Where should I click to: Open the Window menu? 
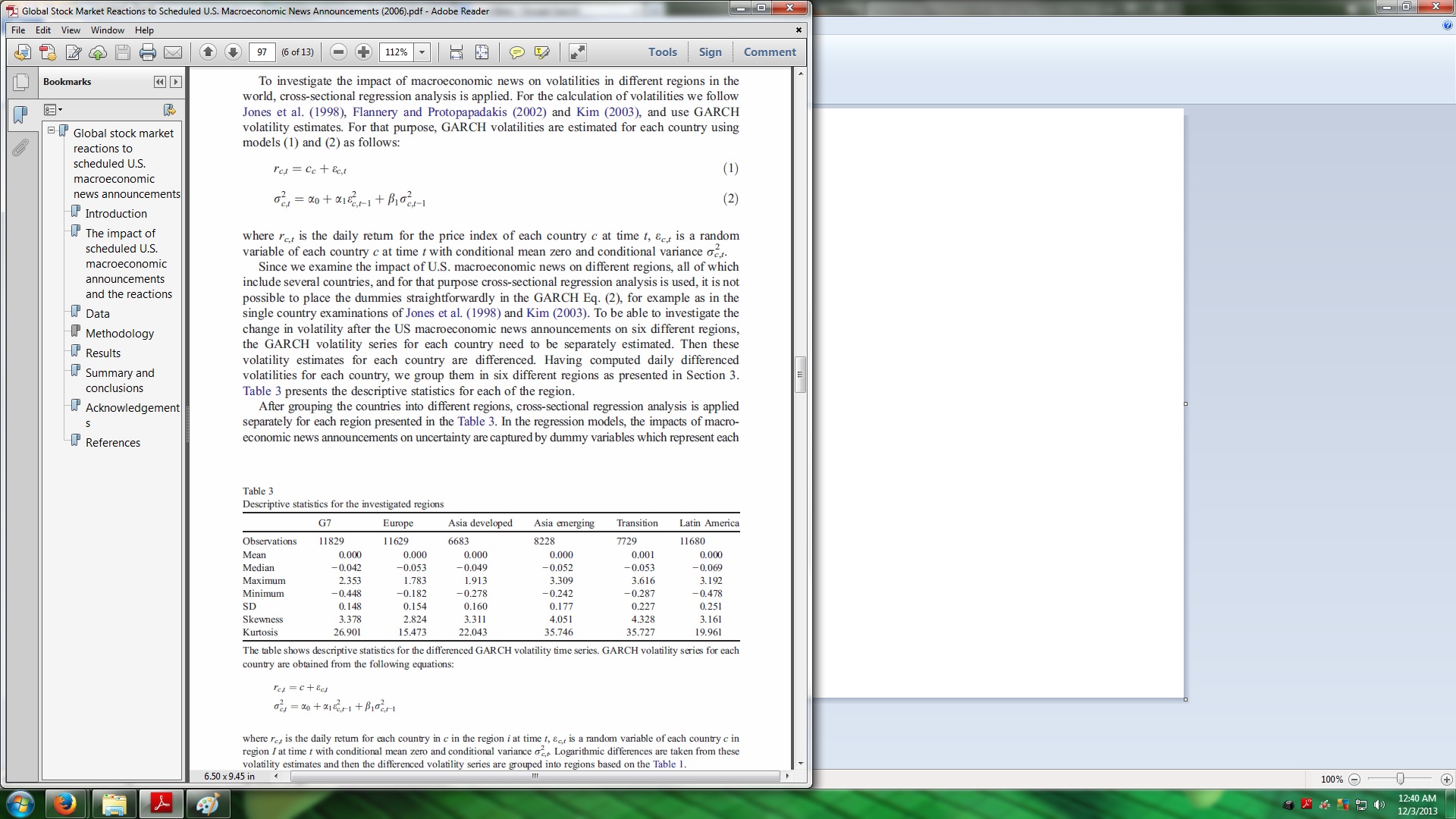108,30
